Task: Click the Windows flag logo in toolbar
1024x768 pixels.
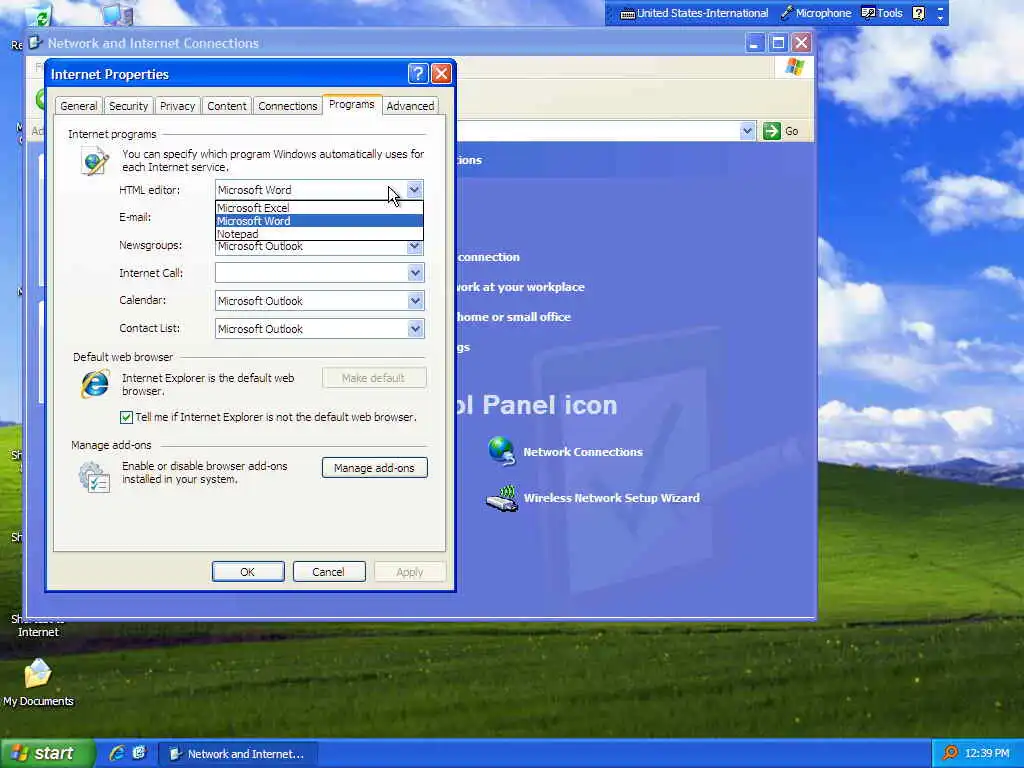Action: [x=795, y=67]
